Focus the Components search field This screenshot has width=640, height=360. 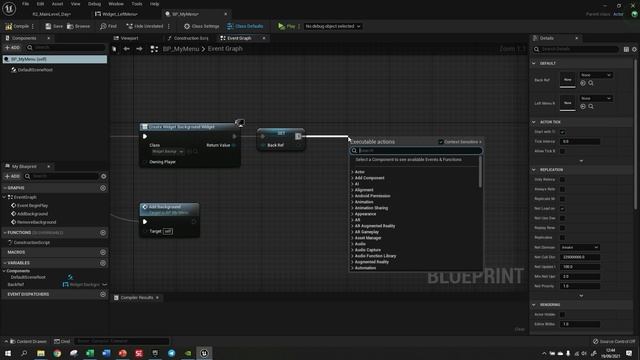65,48
